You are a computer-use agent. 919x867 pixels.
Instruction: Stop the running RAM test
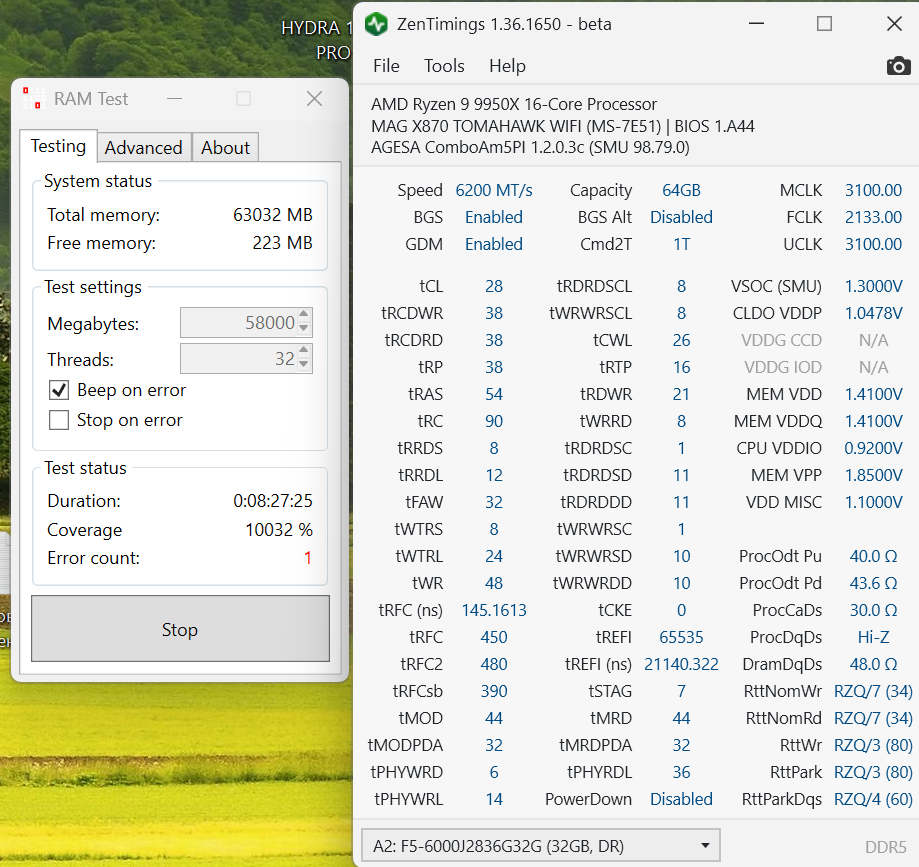tap(180, 628)
